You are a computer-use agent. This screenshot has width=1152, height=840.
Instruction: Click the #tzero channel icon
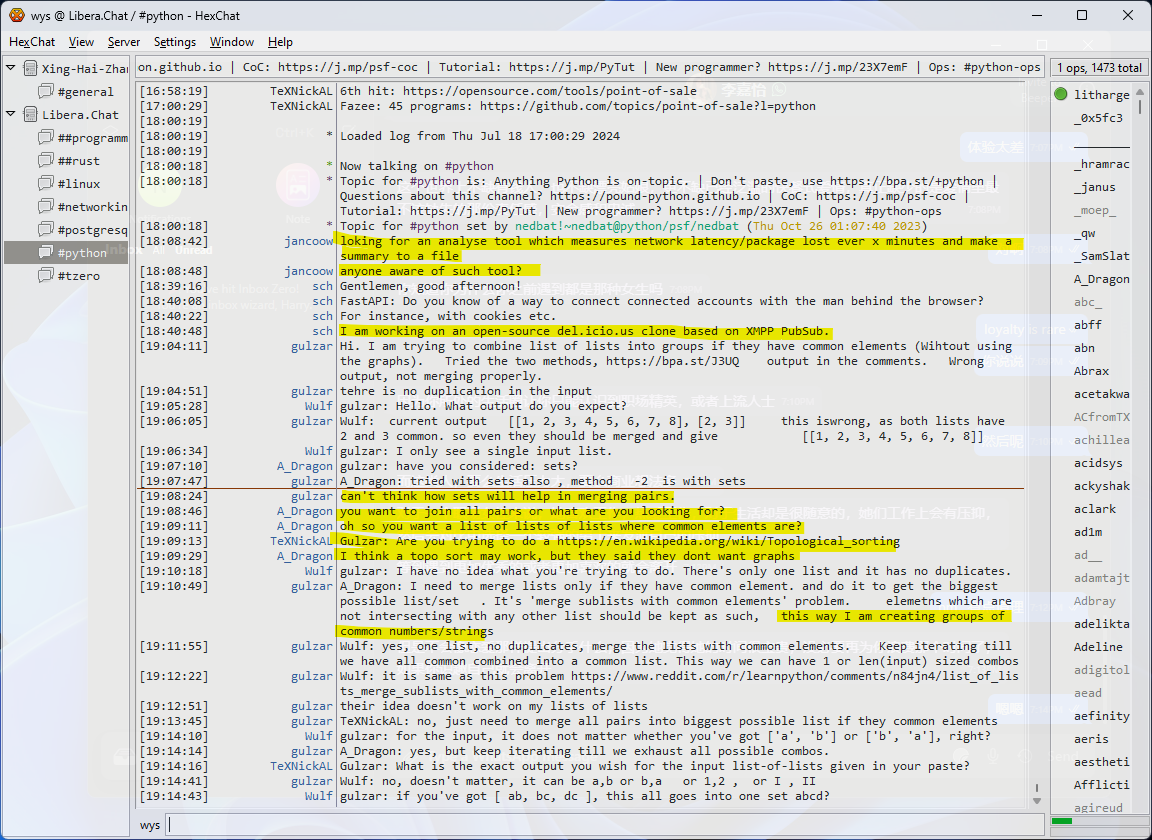click(x=46, y=276)
